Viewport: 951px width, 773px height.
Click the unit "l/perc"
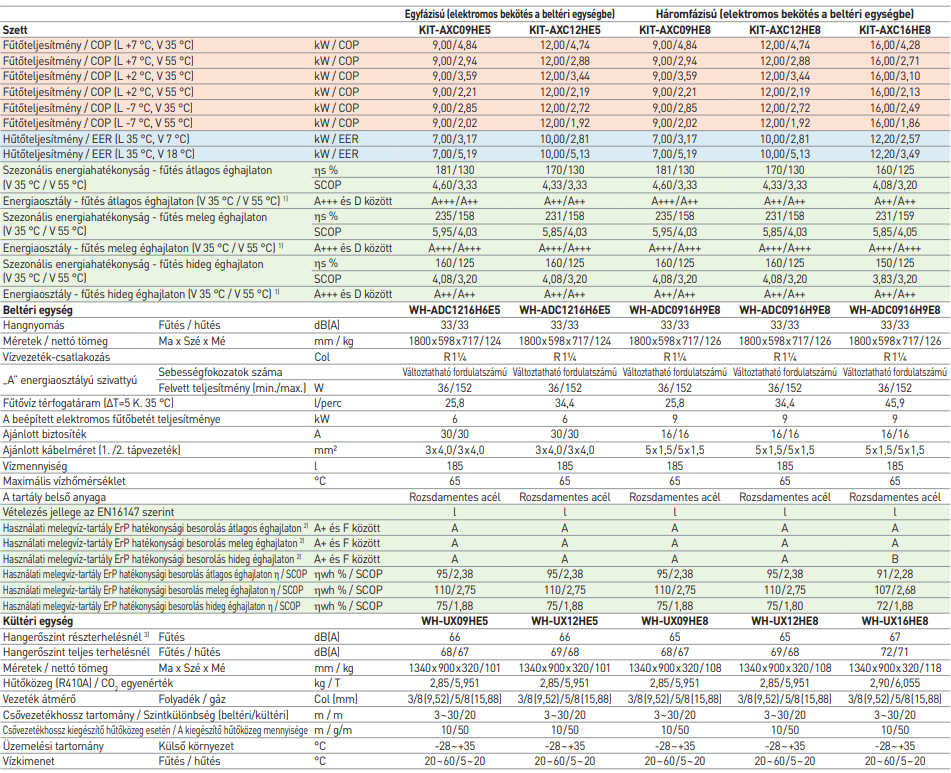coord(328,403)
